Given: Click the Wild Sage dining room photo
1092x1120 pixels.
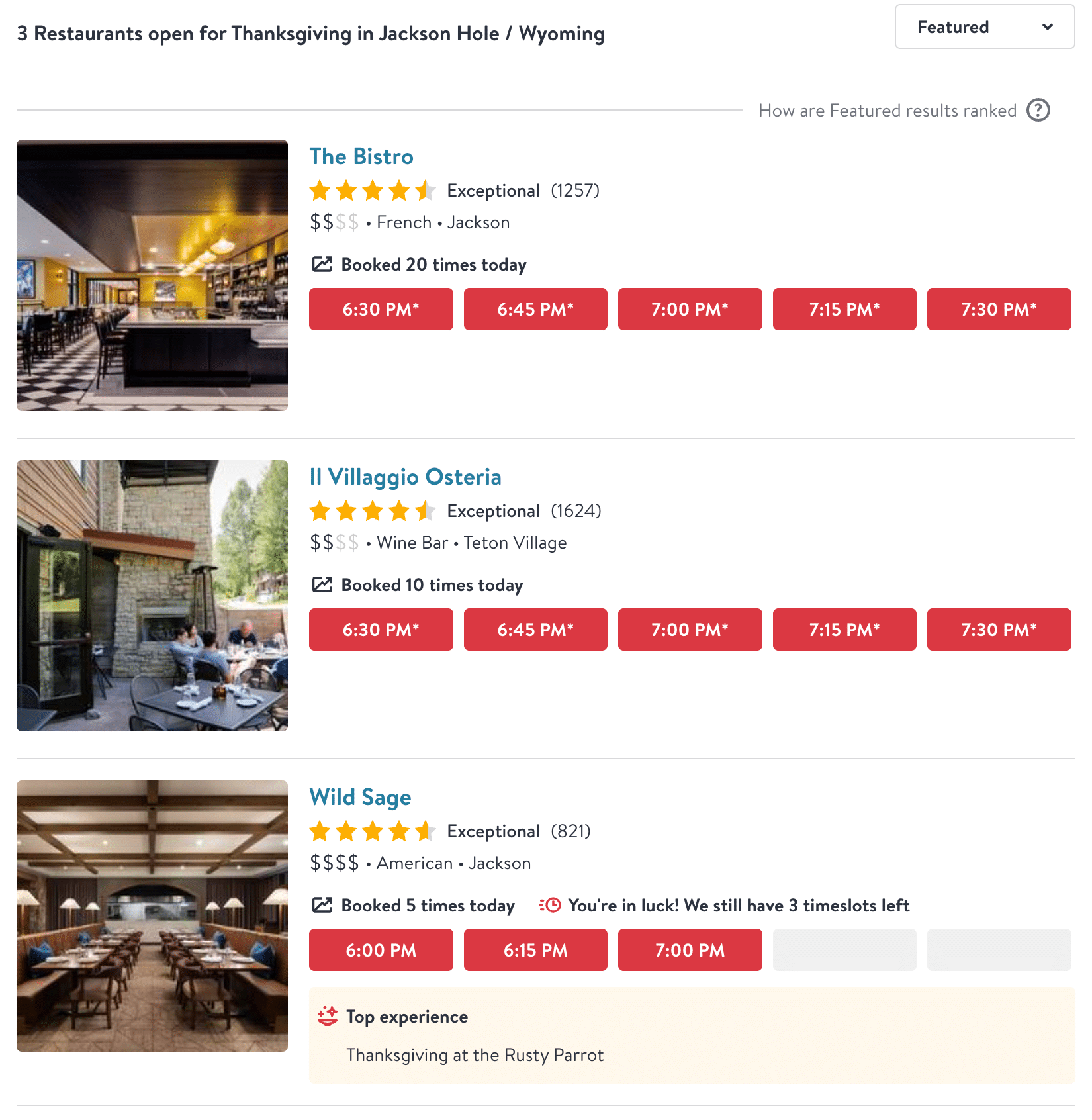Looking at the screenshot, I should point(152,916).
